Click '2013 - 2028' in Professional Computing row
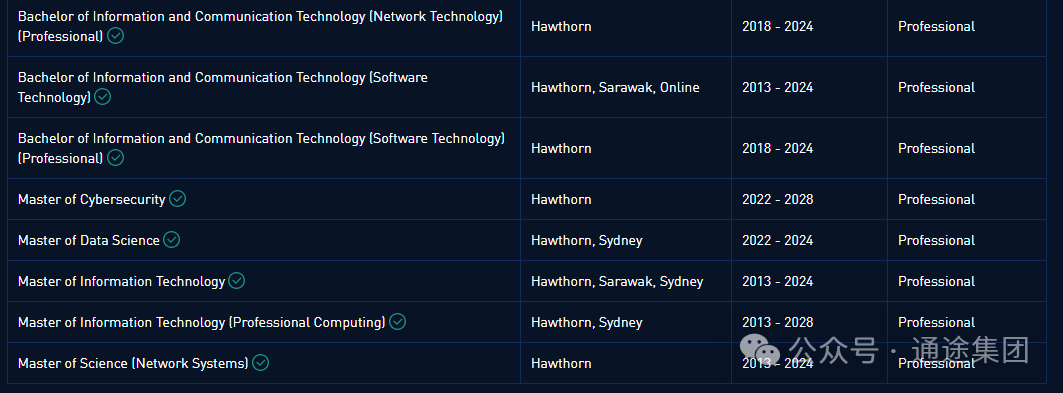 [x=778, y=323]
